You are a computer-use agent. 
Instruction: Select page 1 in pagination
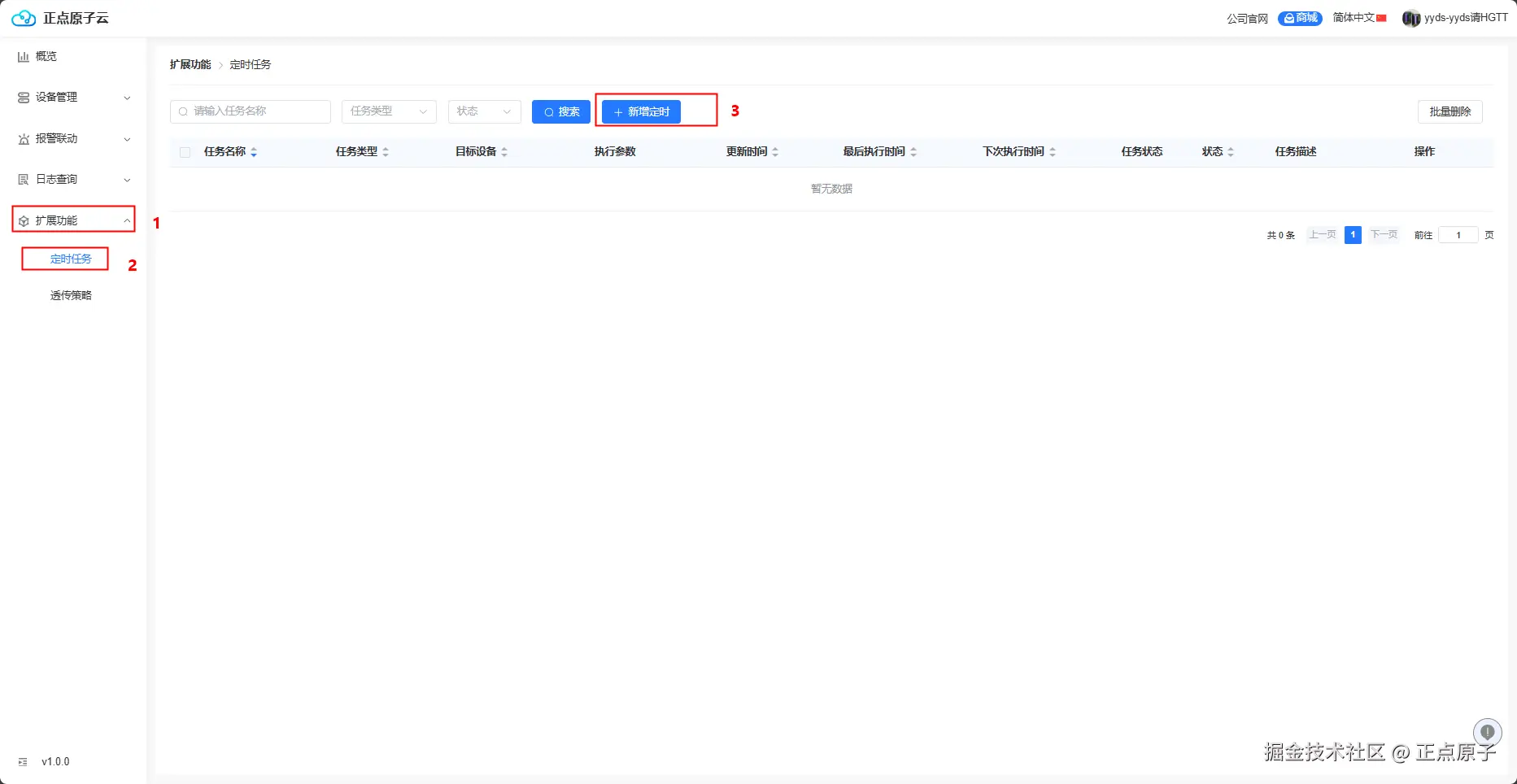pyautogui.click(x=1353, y=235)
